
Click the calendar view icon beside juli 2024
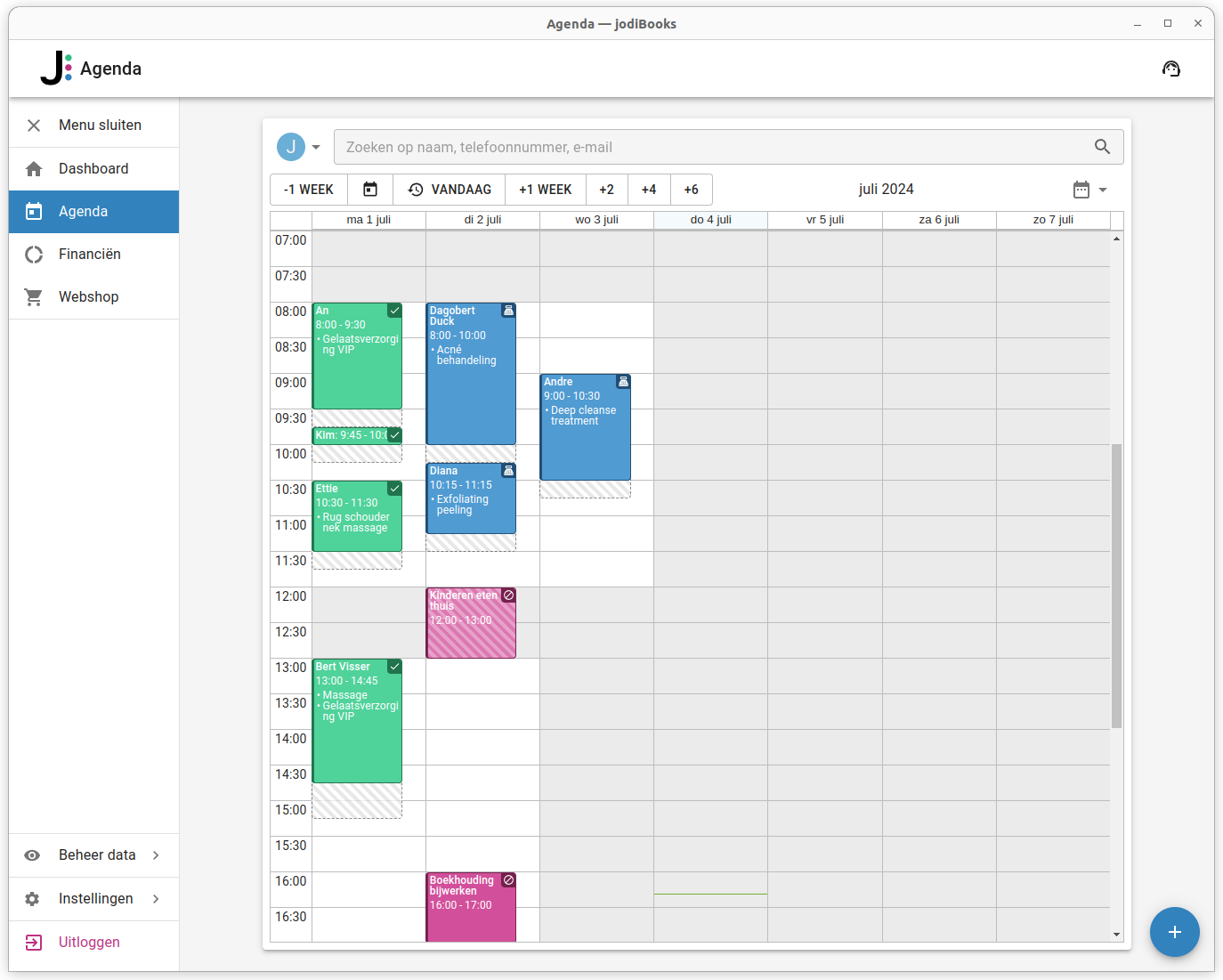(x=1081, y=190)
